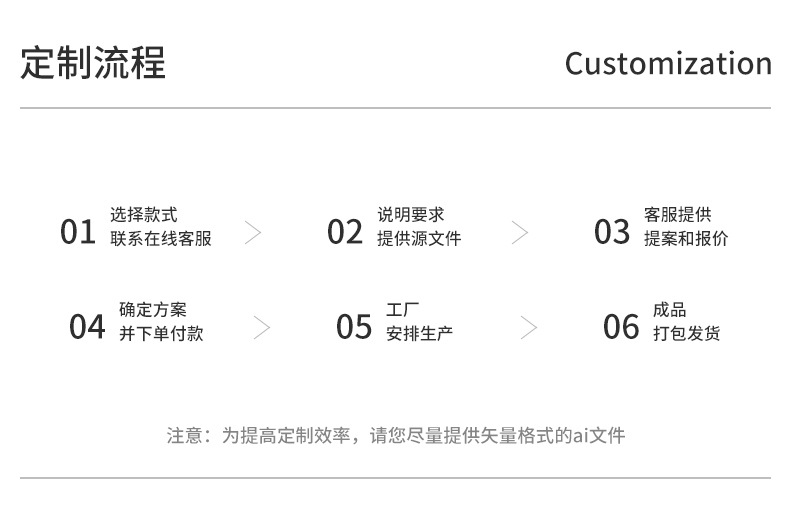
Task: Click the step number 05
Action: point(354,327)
